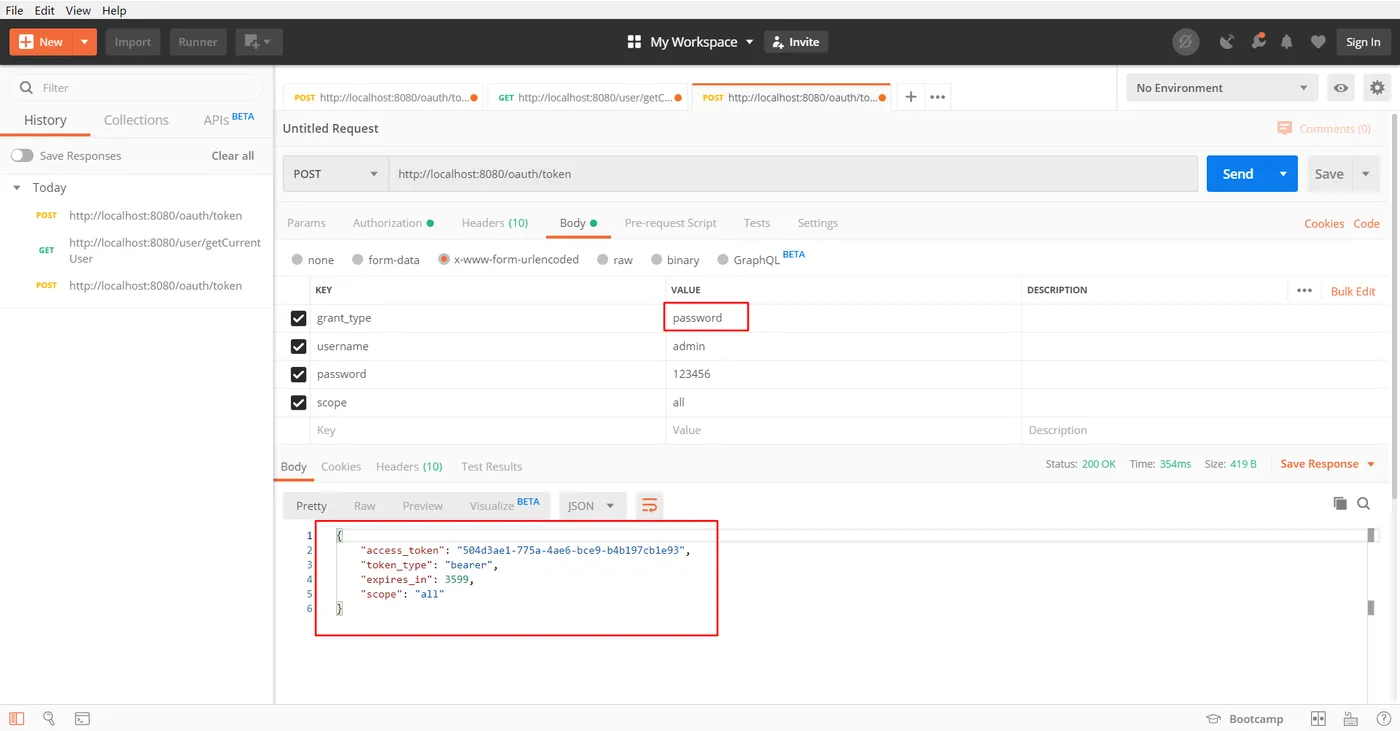Uncheck the grant_type row checkbox

click(x=298, y=318)
